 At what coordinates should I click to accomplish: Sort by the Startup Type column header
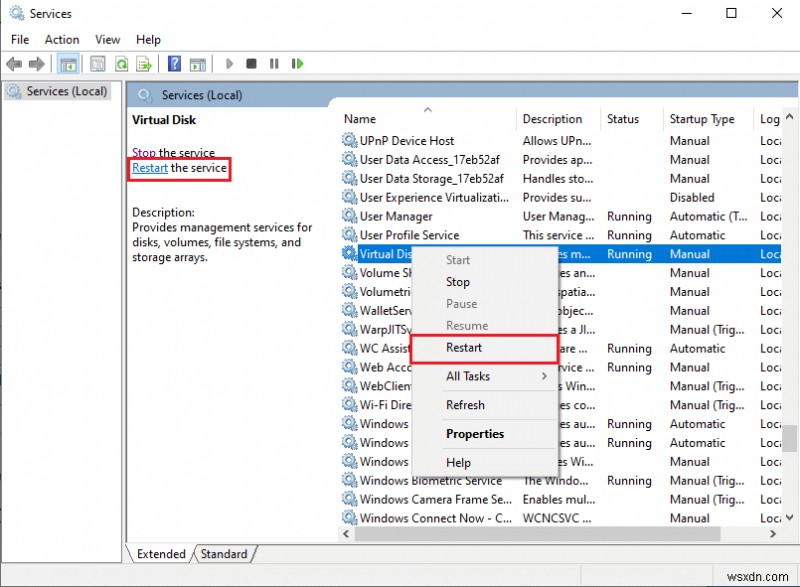click(x=708, y=119)
